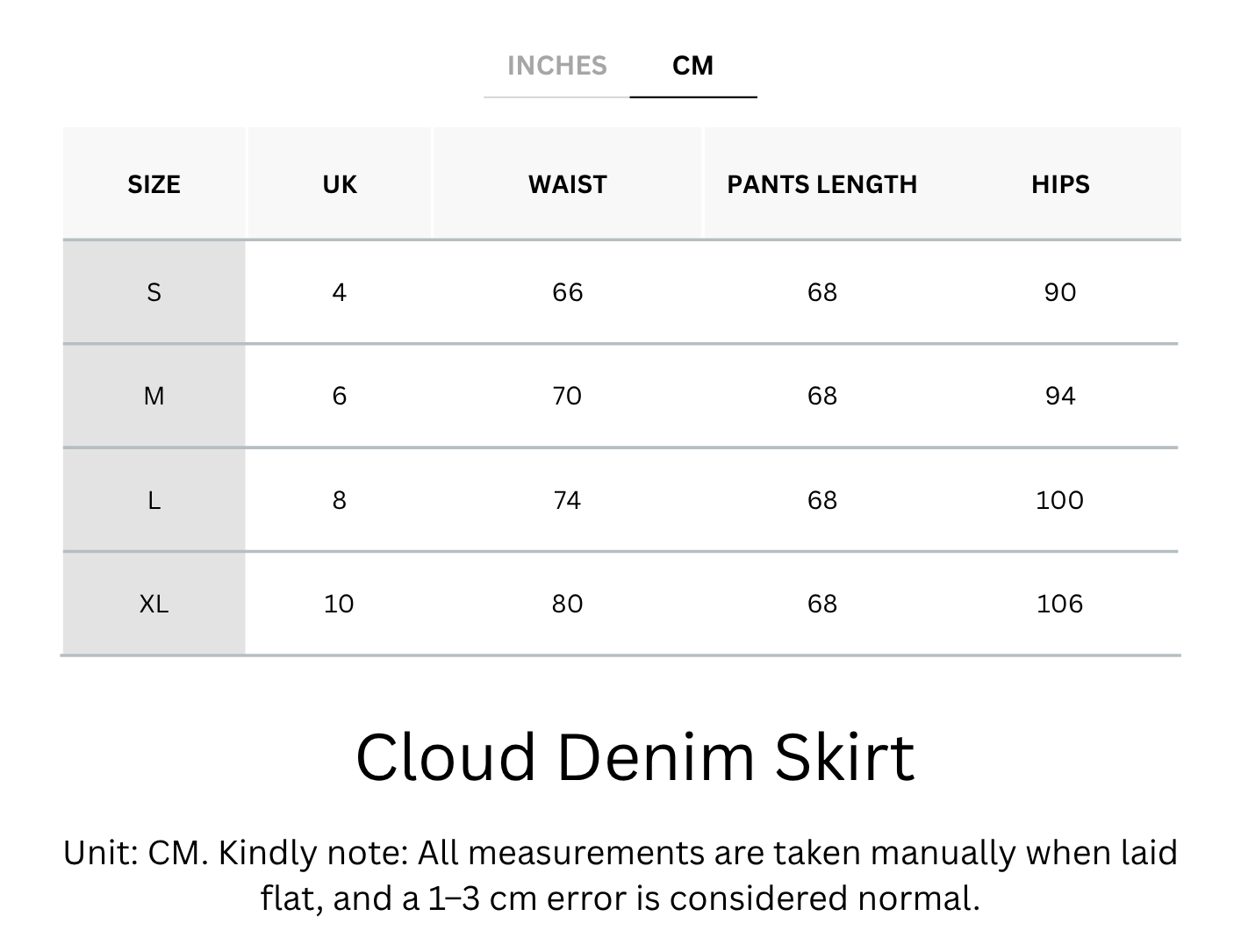Click the waist value 70 cell
Image resolution: width=1241 pixels, height=952 pixels.
point(567,396)
